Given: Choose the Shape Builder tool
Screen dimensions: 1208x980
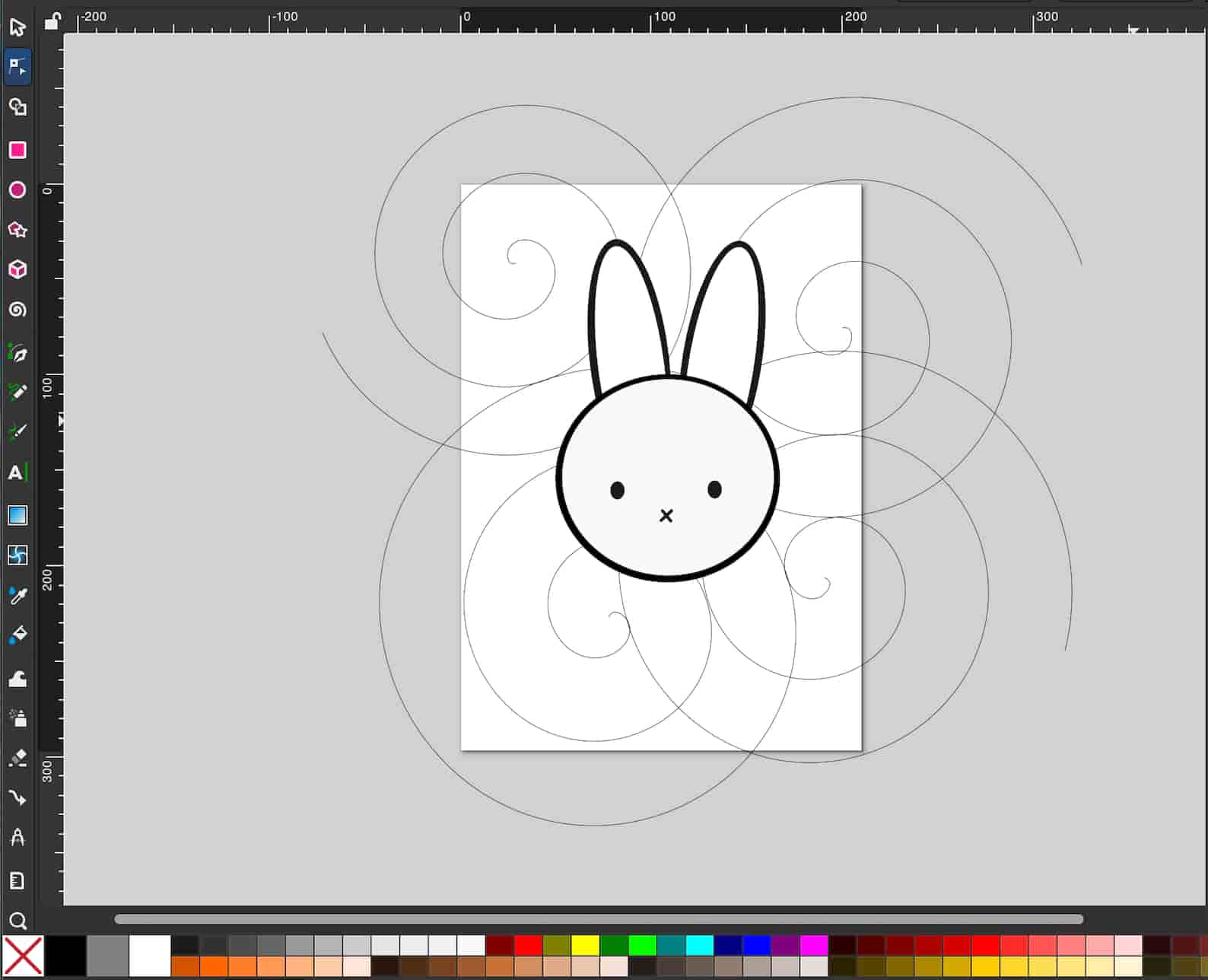Looking at the screenshot, I should (x=17, y=107).
